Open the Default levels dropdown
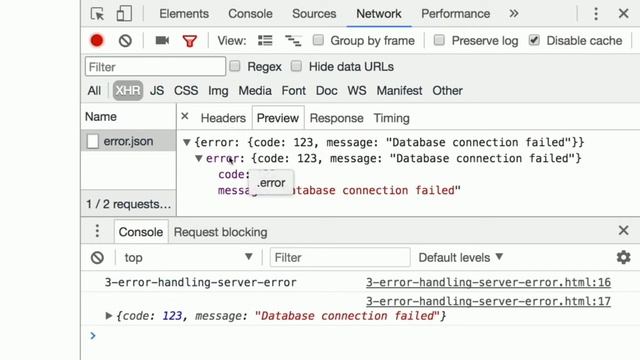This screenshot has width=640, height=360. pos(460,258)
